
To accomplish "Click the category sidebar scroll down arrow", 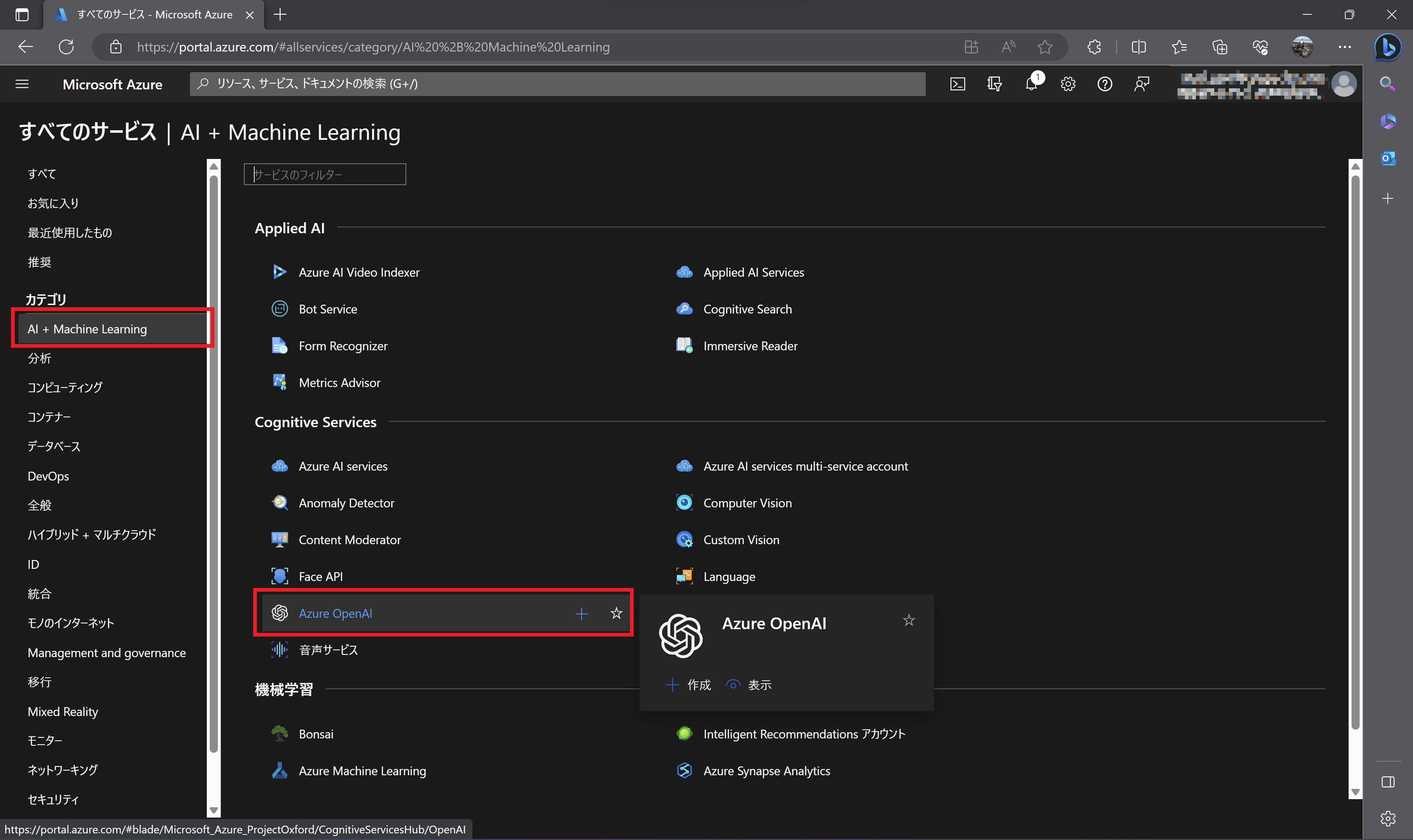I will [x=213, y=810].
